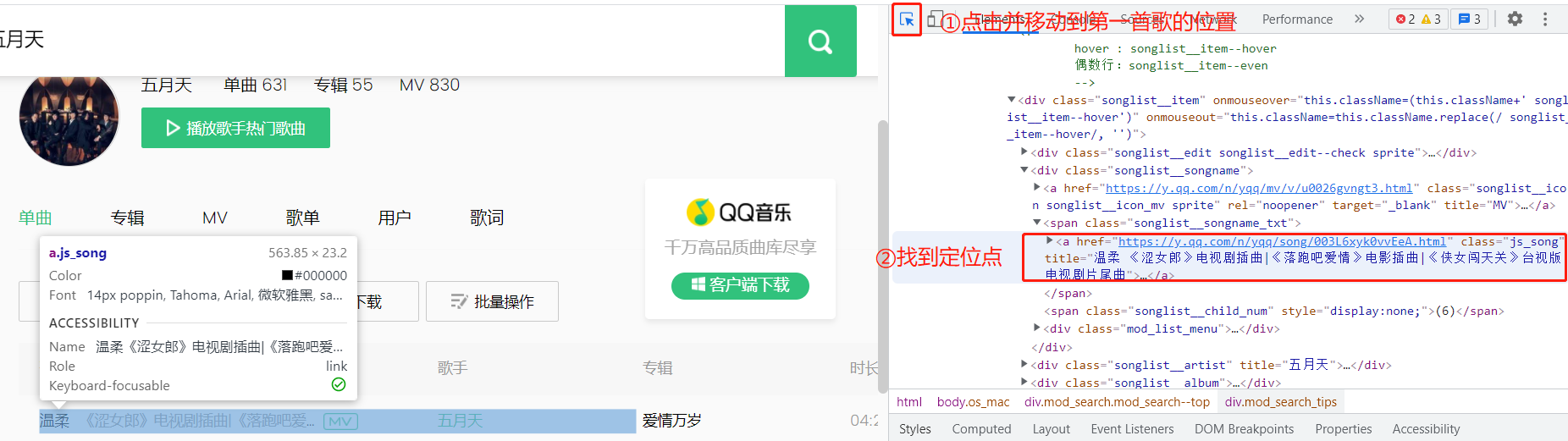
Task: Open the Layout pane tab
Action: (1051, 429)
